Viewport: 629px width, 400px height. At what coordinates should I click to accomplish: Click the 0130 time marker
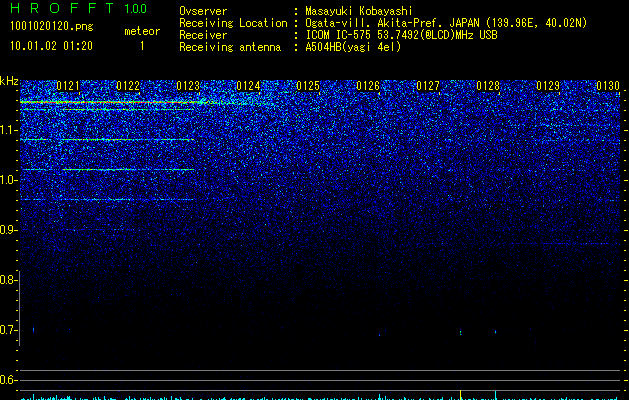click(x=608, y=86)
